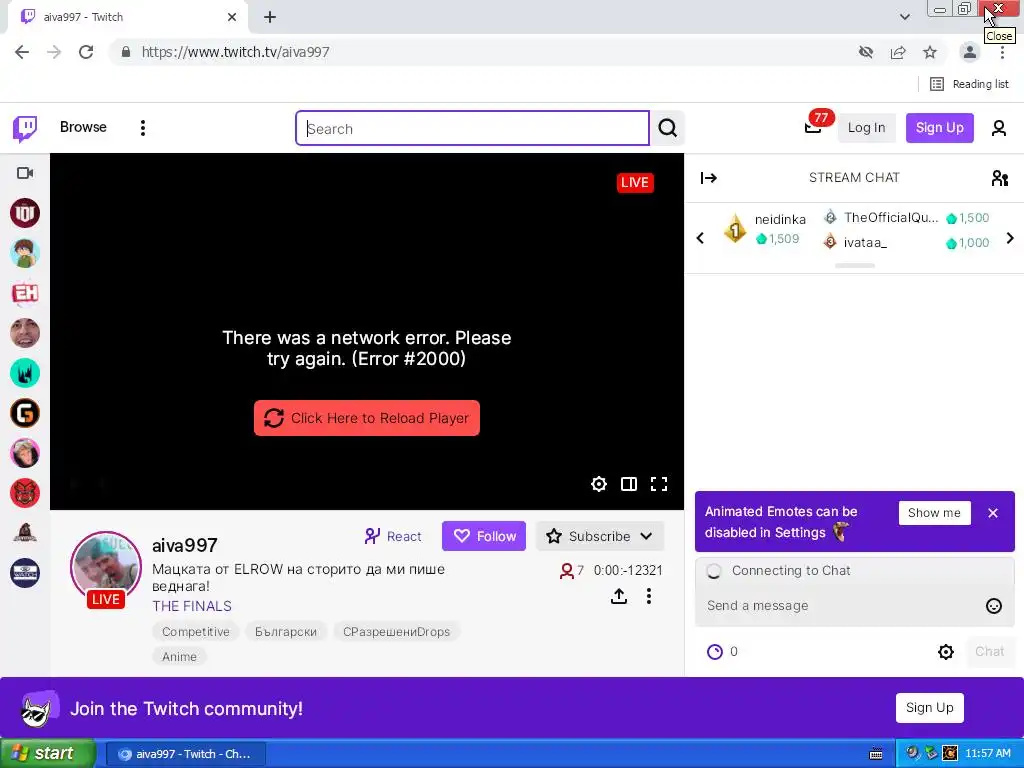Open the sidebar channel with EH avatar

pyautogui.click(x=25, y=293)
